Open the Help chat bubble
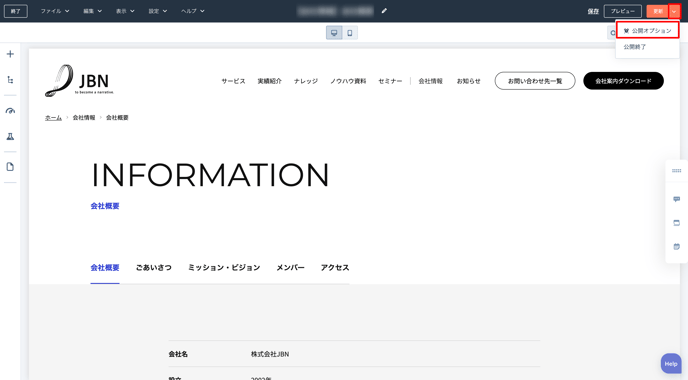The image size is (688, 380). tap(671, 364)
